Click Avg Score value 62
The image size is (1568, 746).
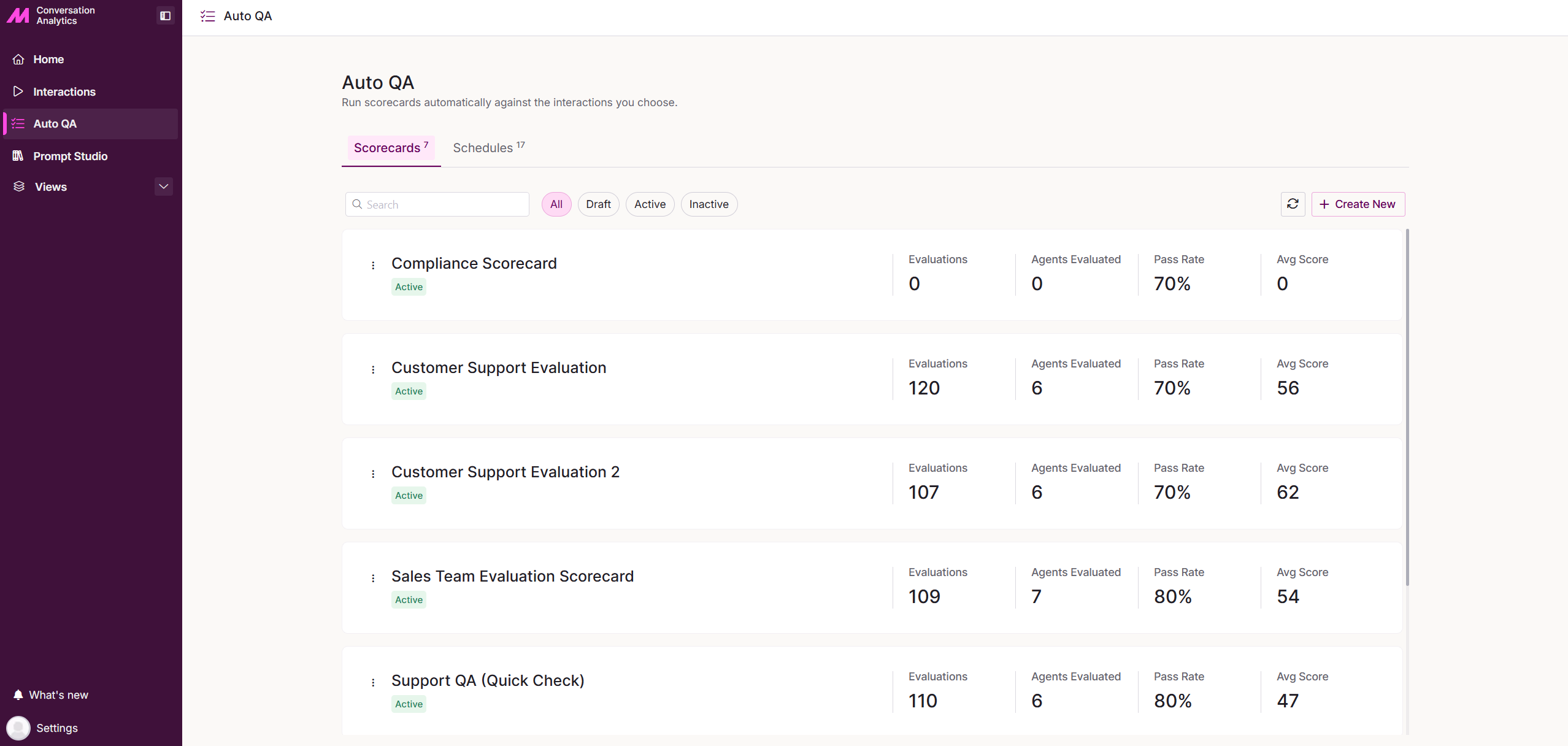tap(1288, 493)
